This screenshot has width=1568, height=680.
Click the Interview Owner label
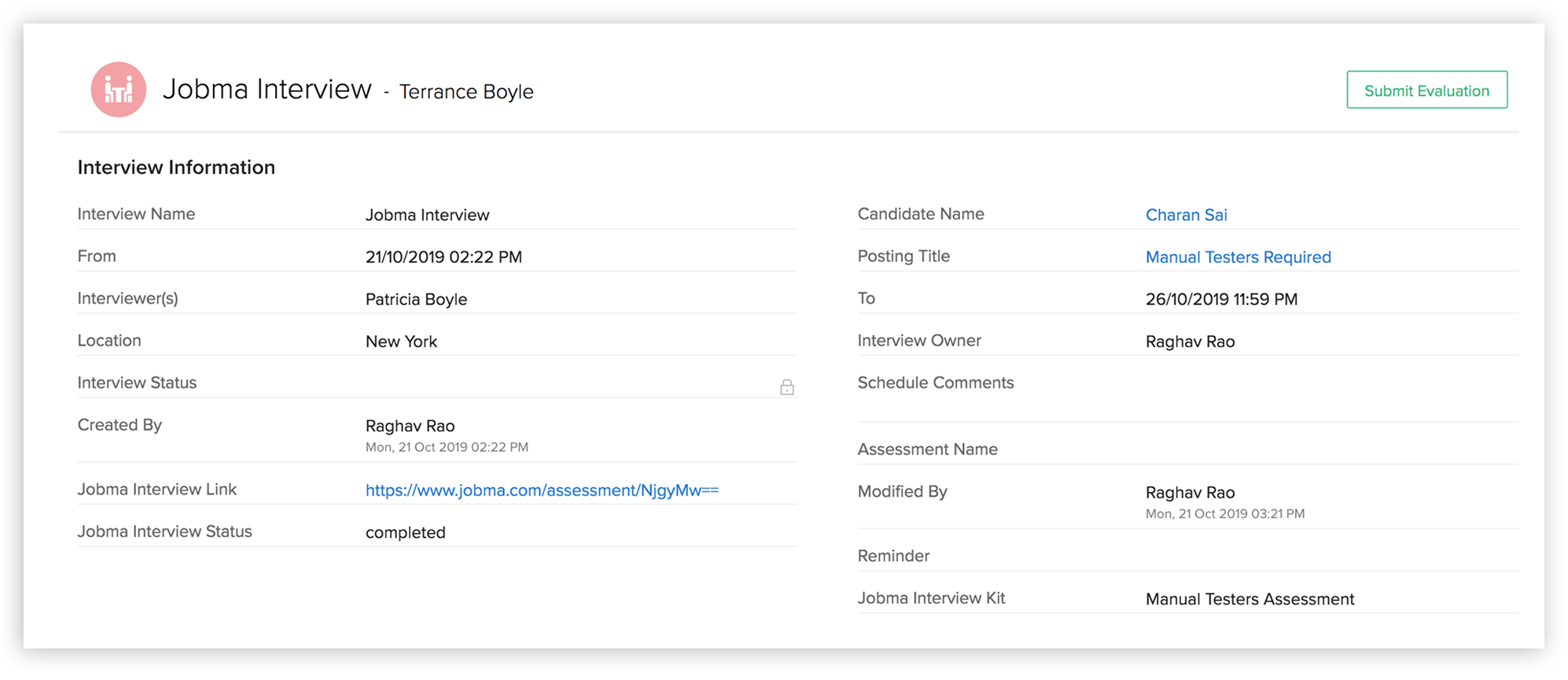coord(919,340)
